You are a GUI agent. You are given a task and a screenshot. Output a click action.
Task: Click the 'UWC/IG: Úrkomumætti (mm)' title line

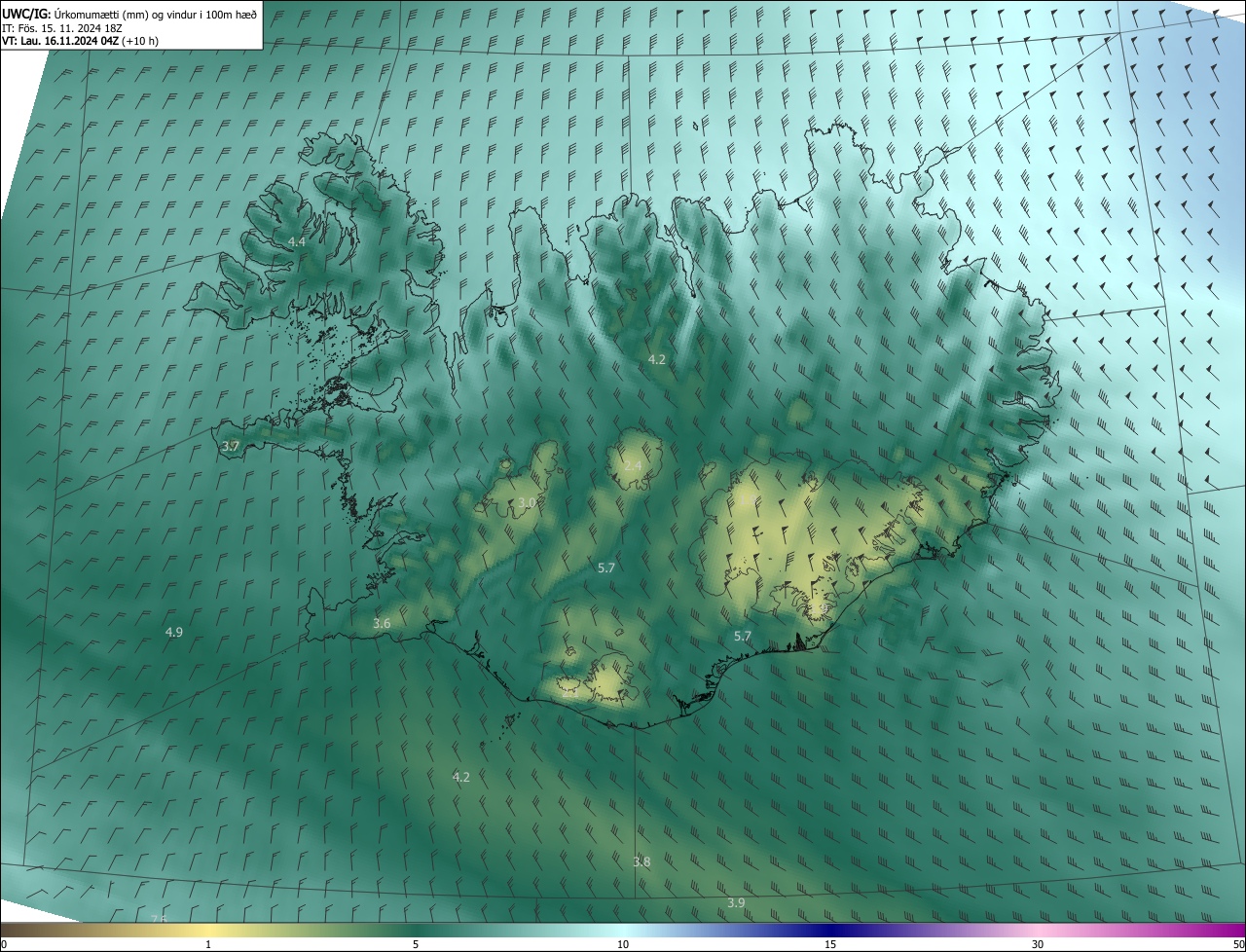coord(129,14)
